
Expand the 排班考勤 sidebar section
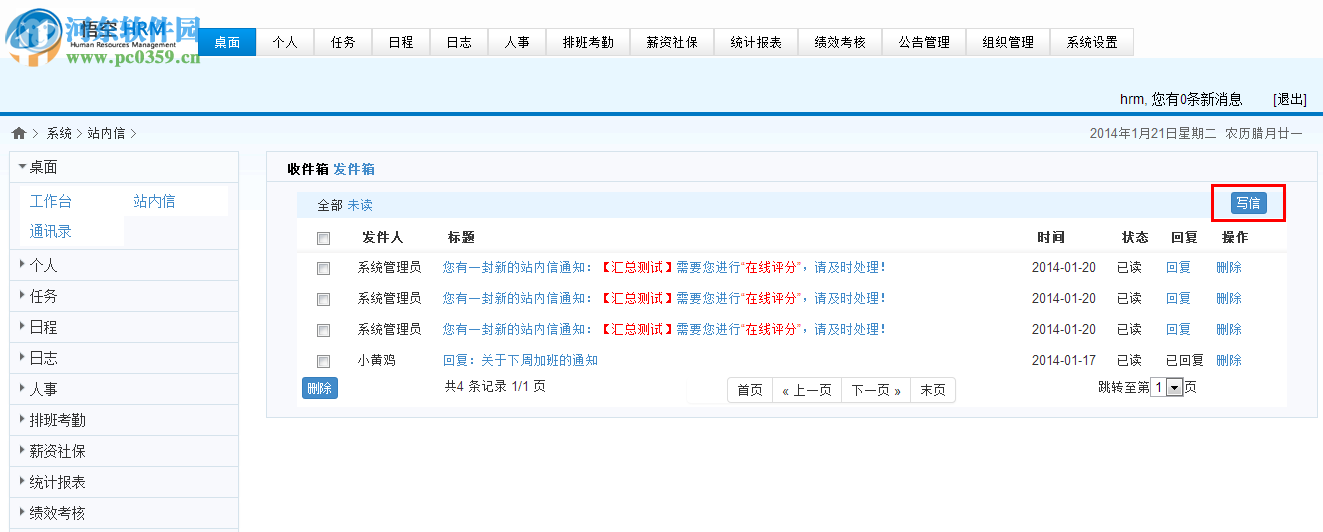124,420
